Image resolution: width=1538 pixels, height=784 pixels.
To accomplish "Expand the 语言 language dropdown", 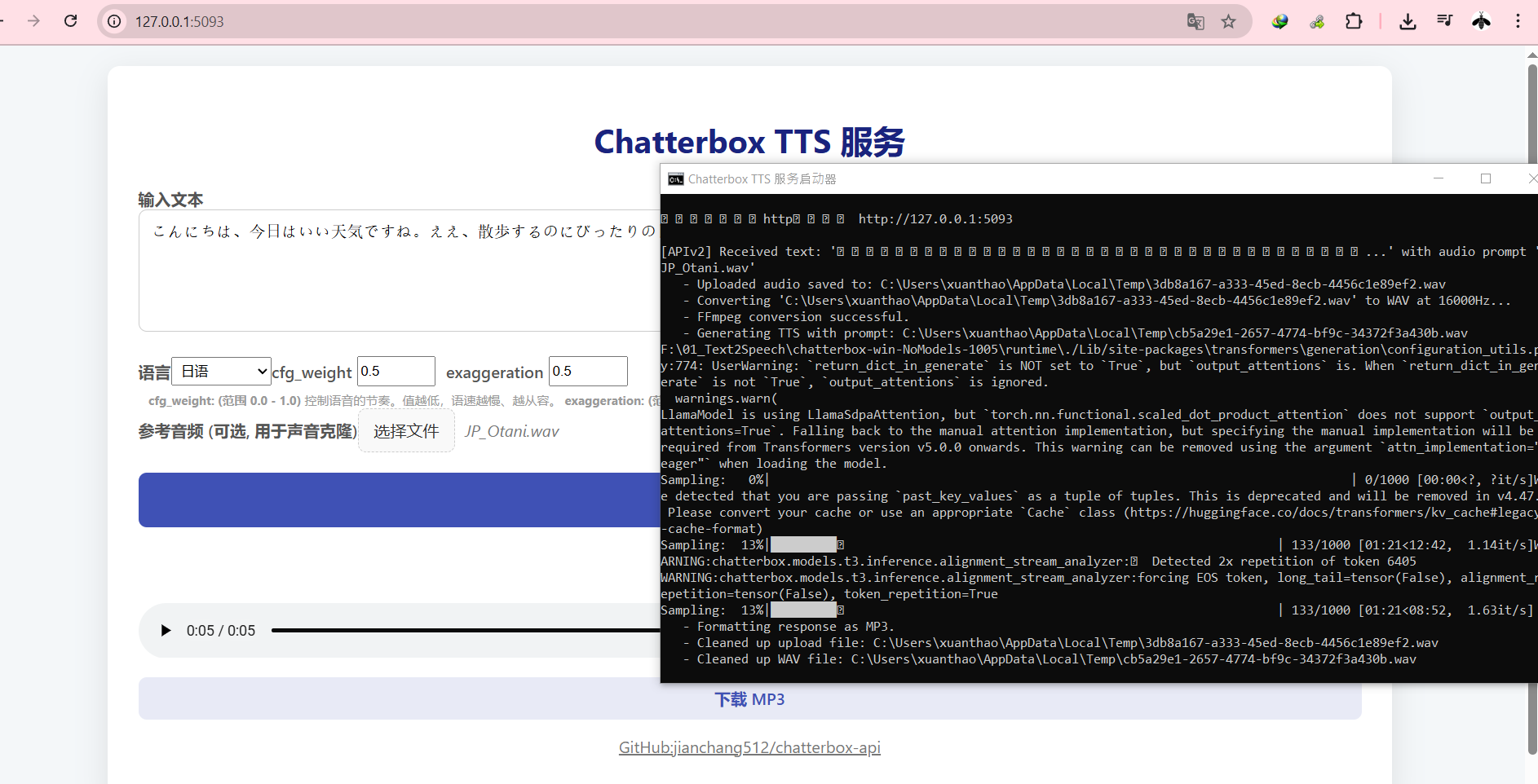I will [x=221, y=372].
